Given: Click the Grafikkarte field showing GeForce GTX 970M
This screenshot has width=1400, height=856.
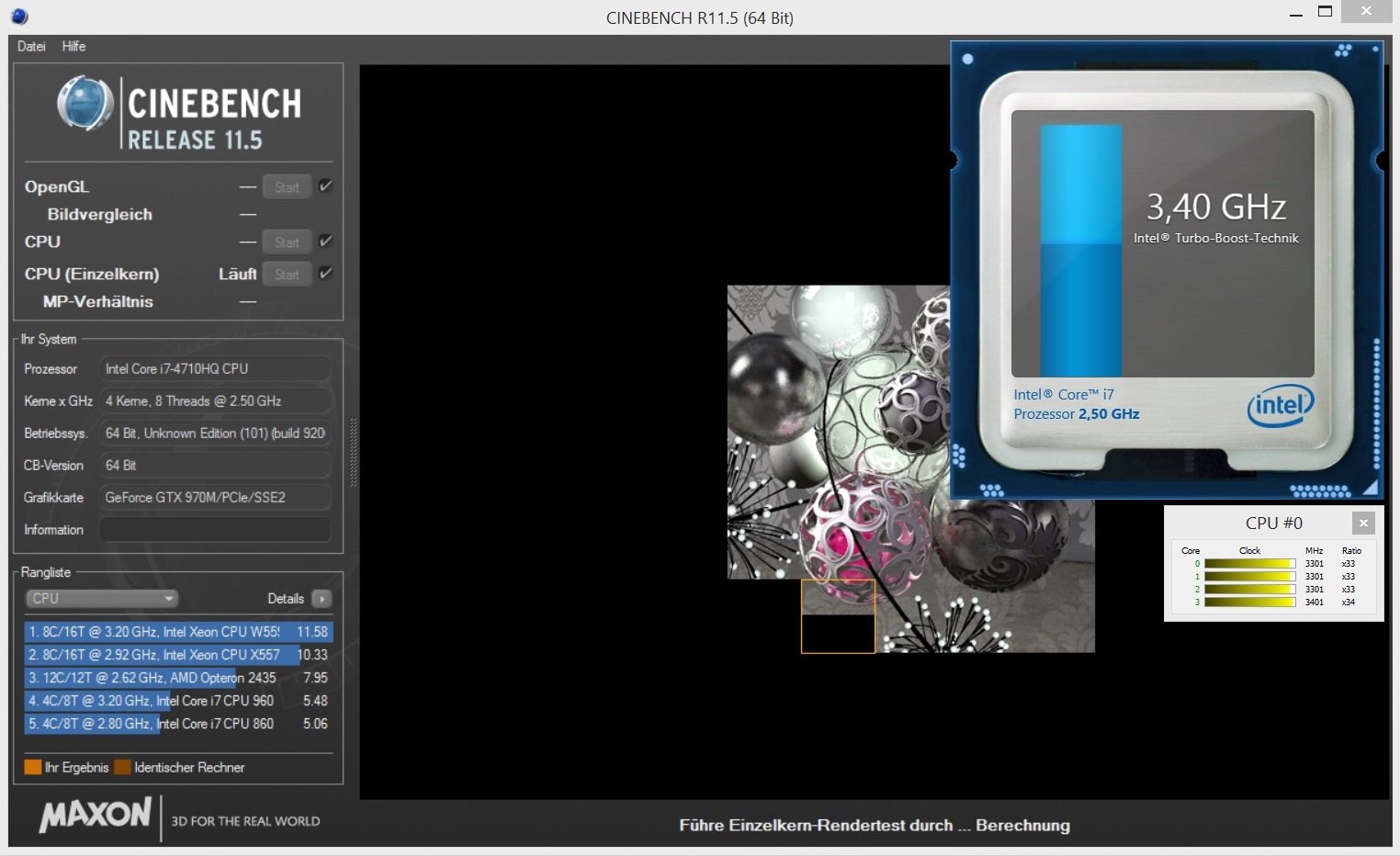Looking at the screenshot, I should tap(215, 498).
